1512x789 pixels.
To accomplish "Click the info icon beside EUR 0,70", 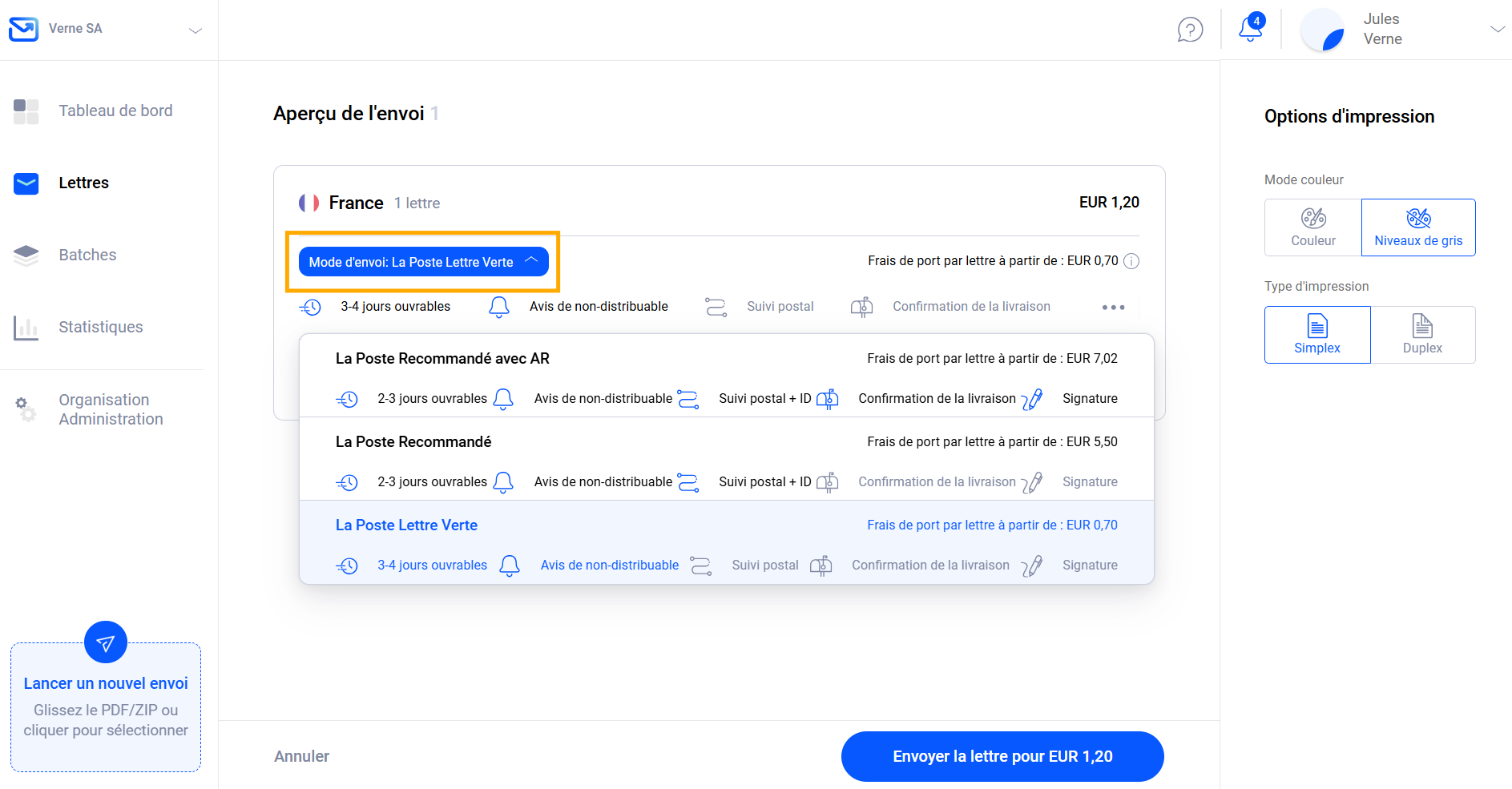I will point(1131,261).
